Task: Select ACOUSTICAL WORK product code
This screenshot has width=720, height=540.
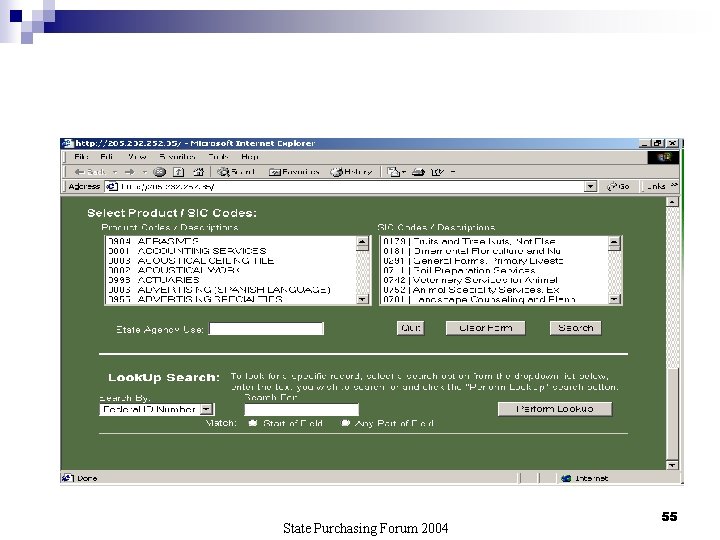Action: tap(231, 270)
